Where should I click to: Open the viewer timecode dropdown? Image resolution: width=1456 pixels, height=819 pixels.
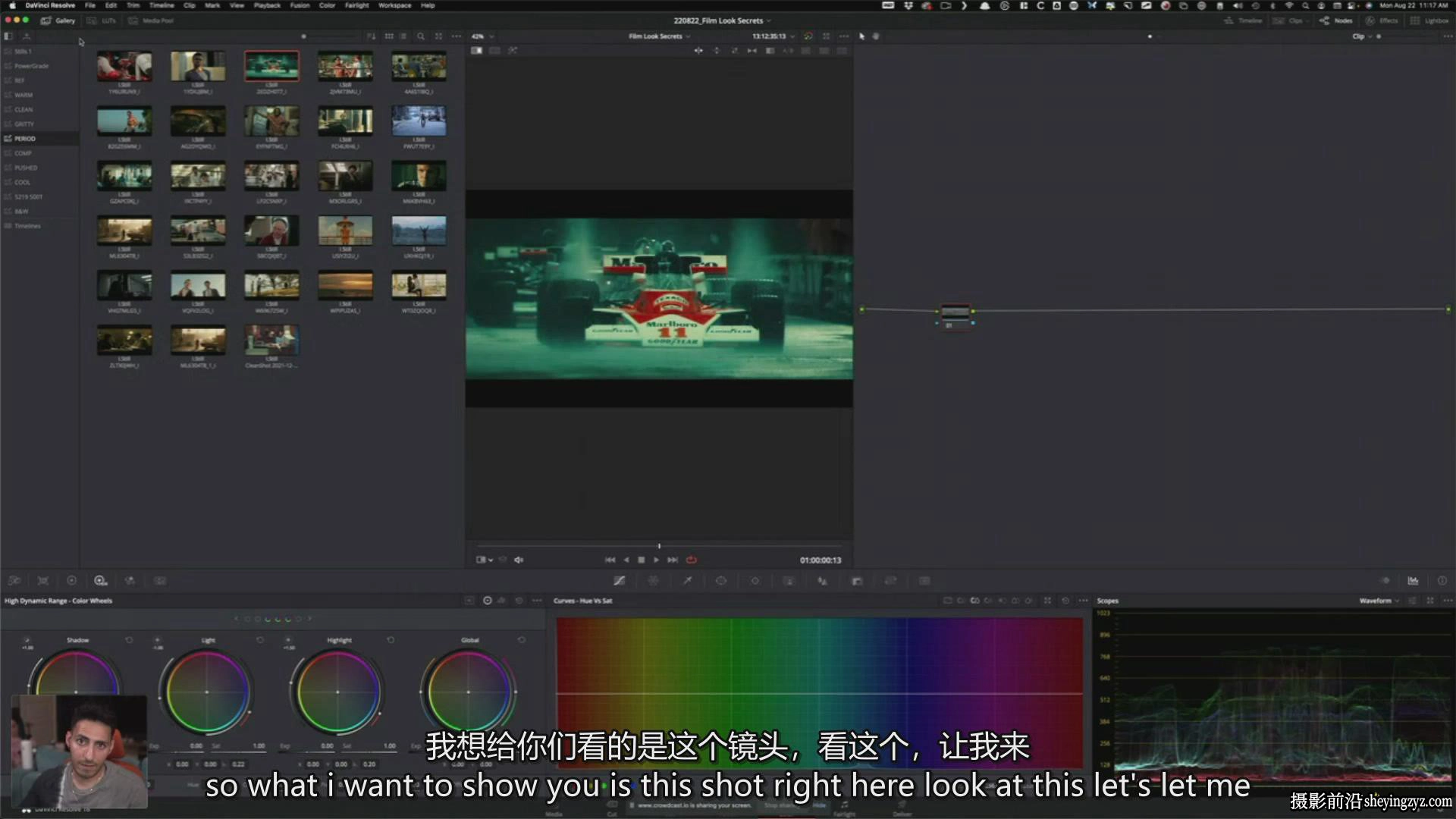click(773, 36)
